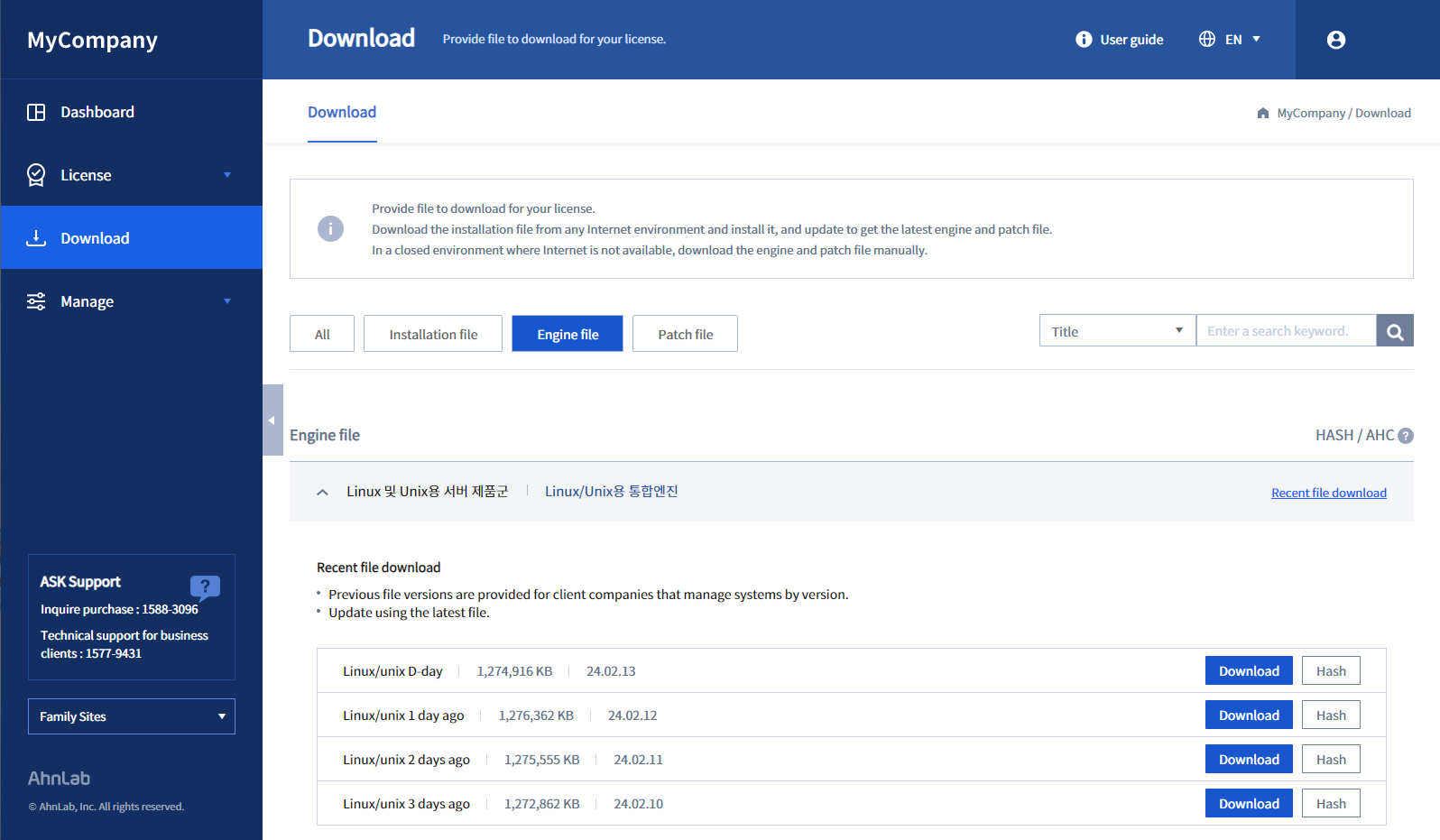Open the user account profile icon
This screenshot has height=840, width=1440.
[x=1336, y=40]
